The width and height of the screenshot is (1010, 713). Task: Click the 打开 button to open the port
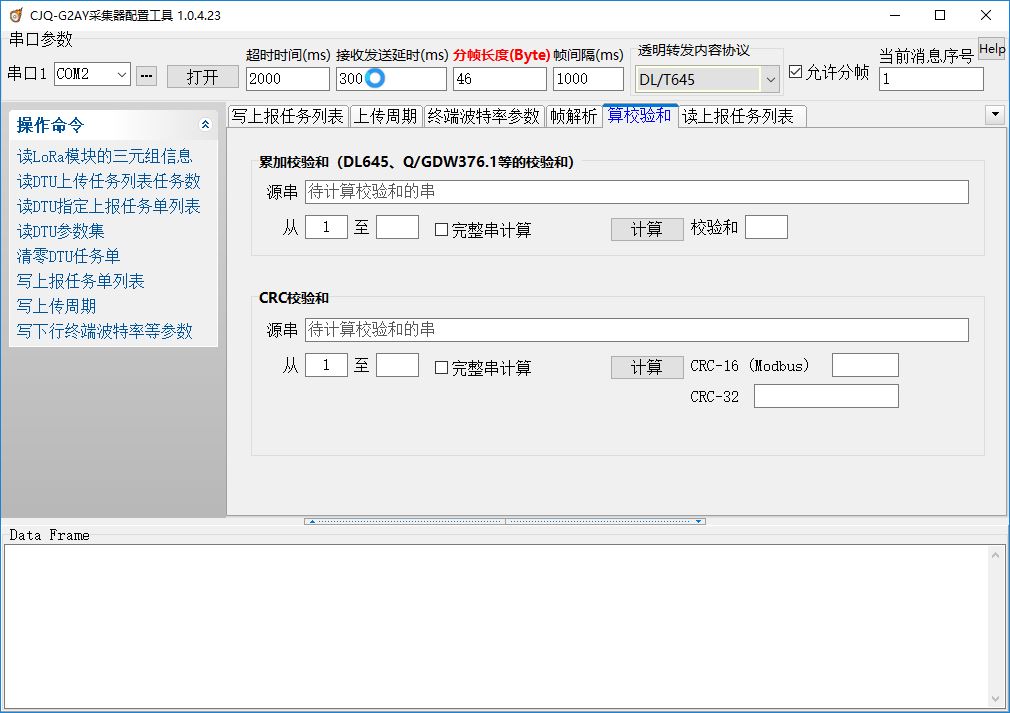pyautogui.click(x=202, y=75)
